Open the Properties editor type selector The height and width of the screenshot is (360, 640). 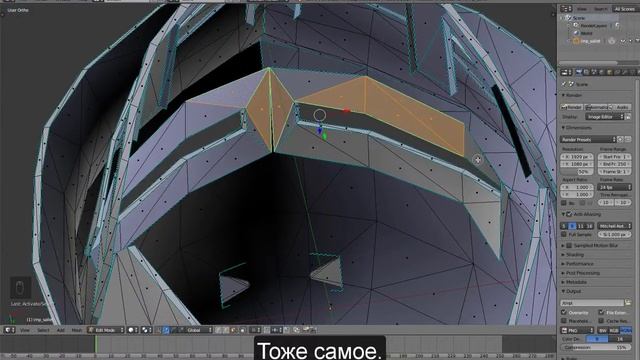(566, 72)
